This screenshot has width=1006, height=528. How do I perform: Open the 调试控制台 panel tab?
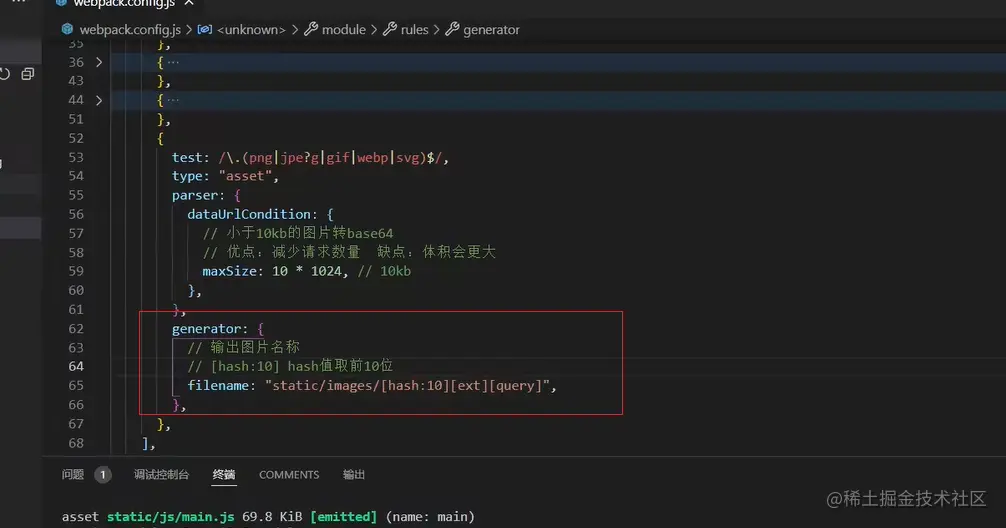click(161, 475)
